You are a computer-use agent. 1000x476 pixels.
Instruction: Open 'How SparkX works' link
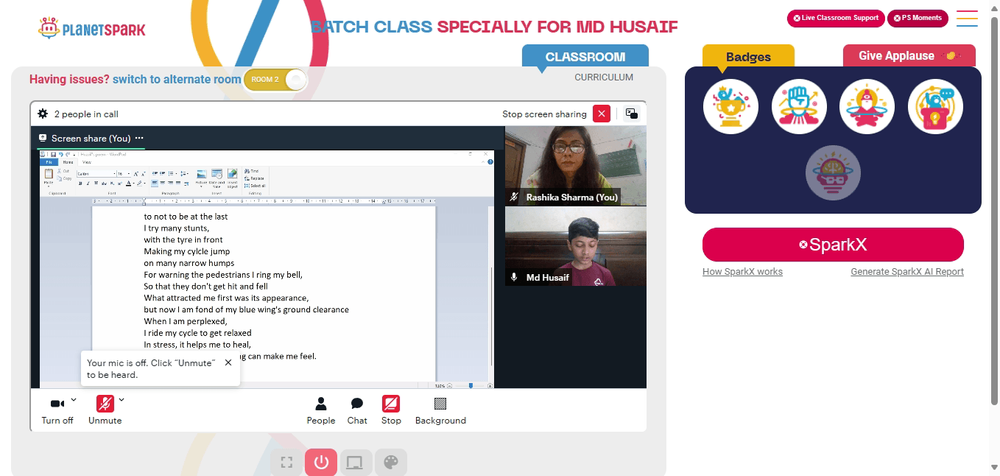click(x=742, y=272)
